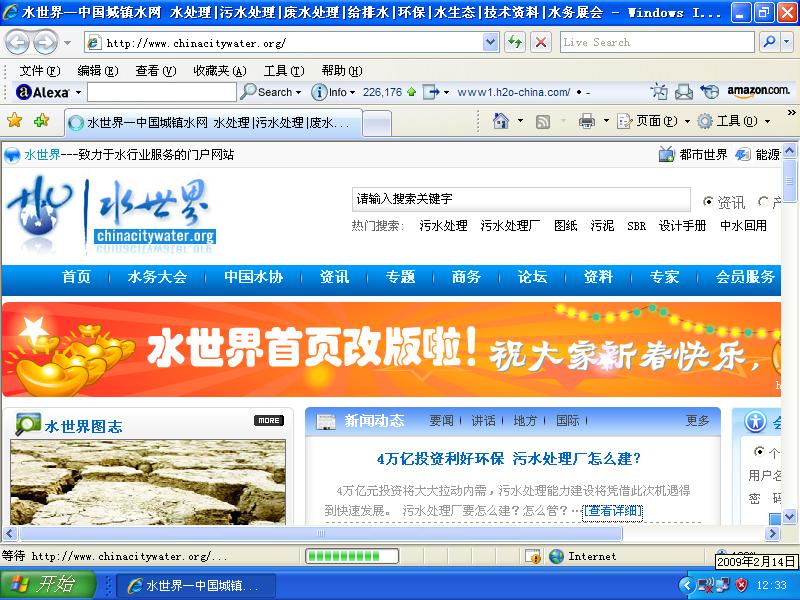This screenshot has width=800, height=600.
Task: Open the address bar history dropdown
Action: [490, 42]
